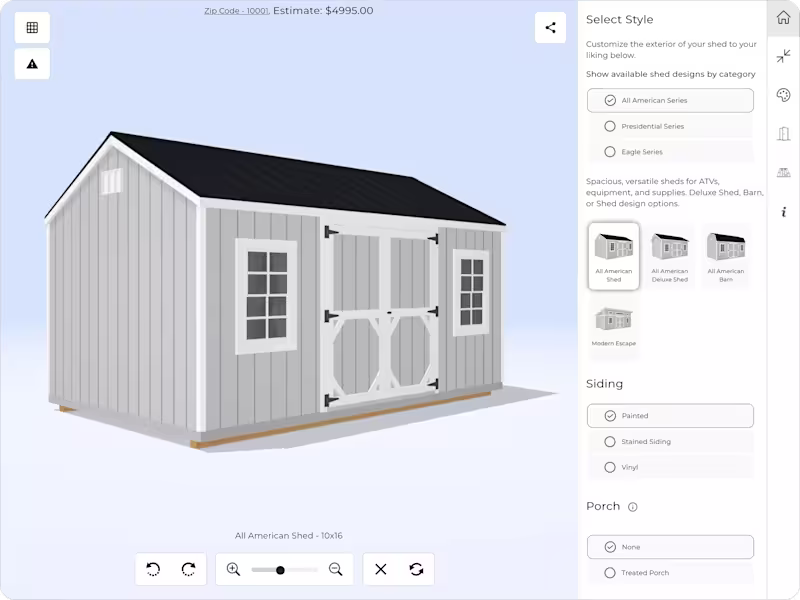
Task: Open the grid view icon at top left
Action: coord(32,27)
